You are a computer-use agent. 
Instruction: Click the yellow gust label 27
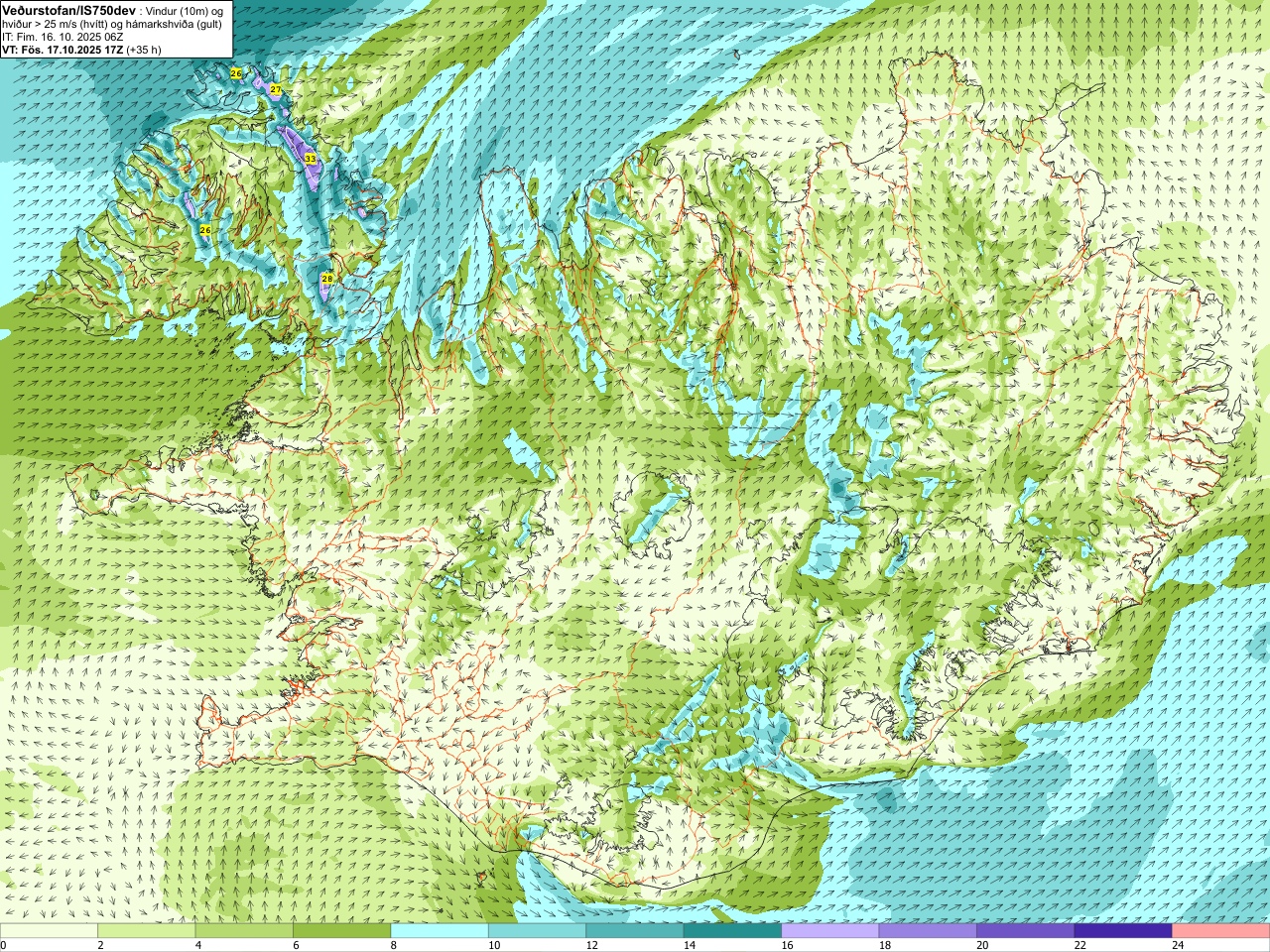(275, 89)
